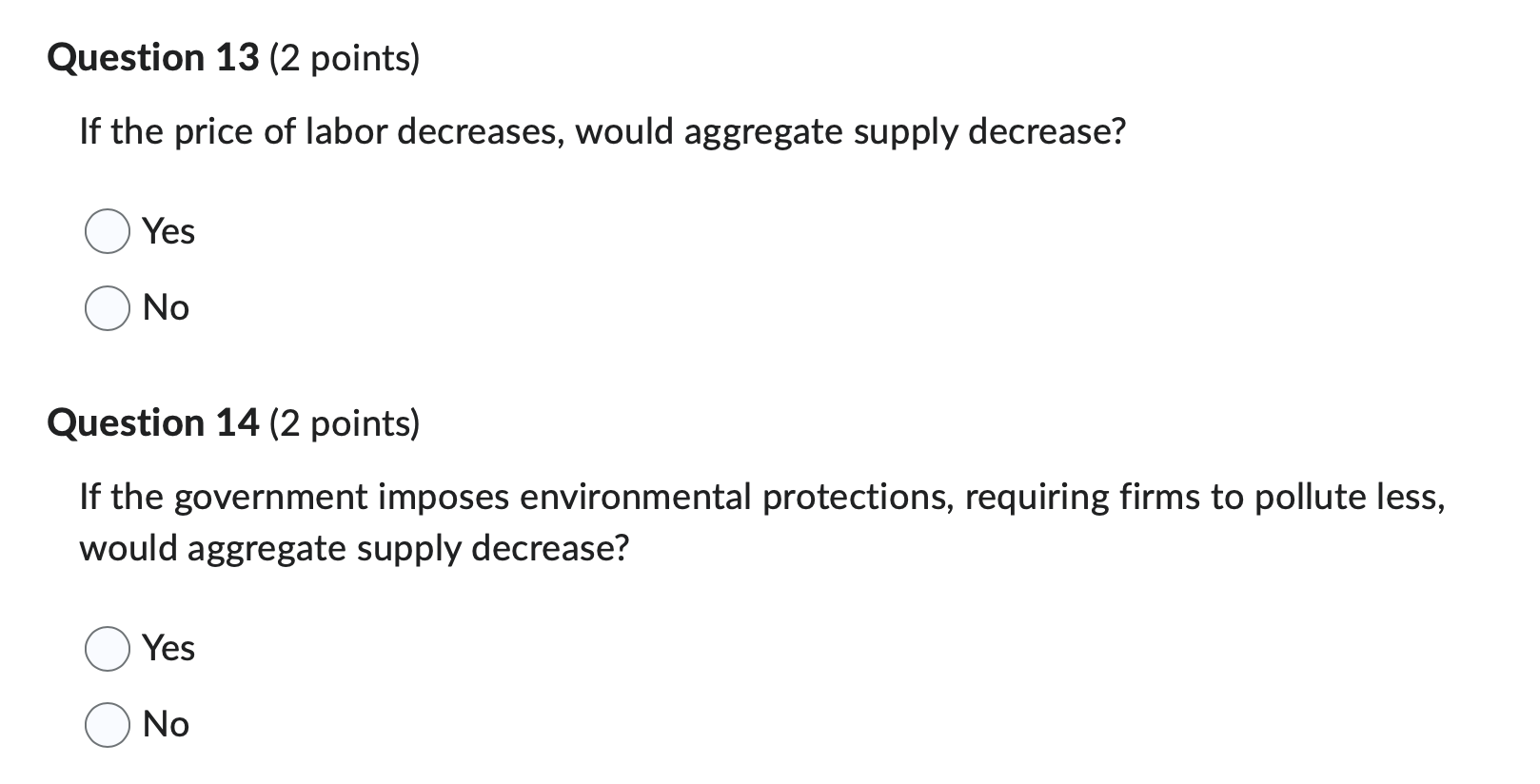
Task: Click the No label under Question 14
Action: [x=165, y=724]
